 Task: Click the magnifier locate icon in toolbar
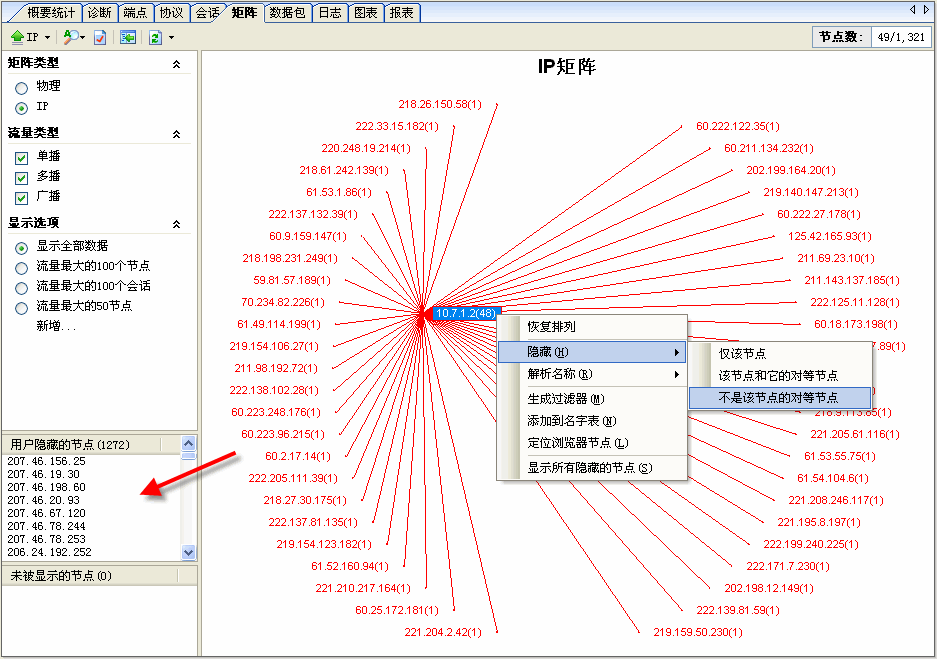[70, 37]
